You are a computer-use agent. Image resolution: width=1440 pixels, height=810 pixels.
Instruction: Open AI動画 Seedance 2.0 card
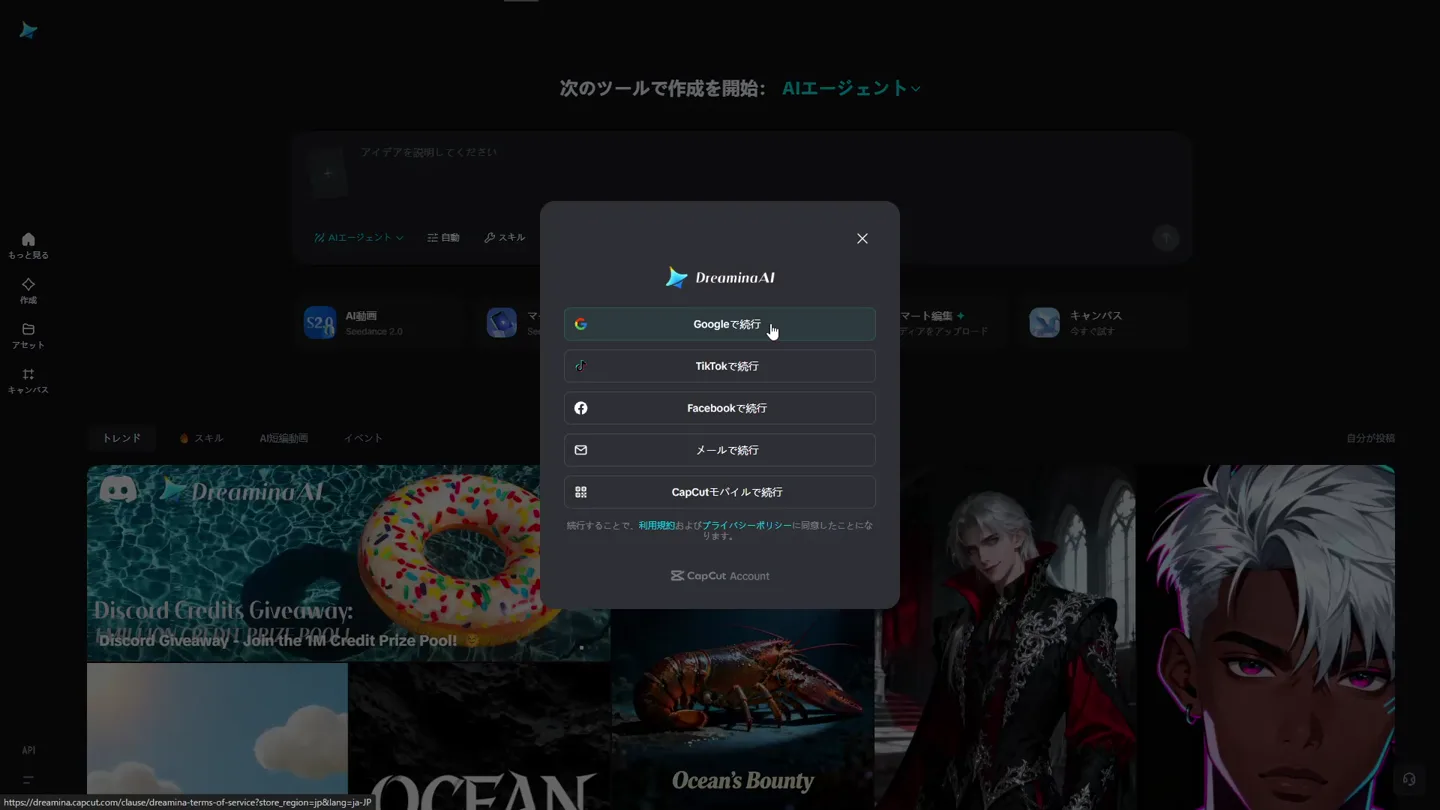(x=380, y=323)
